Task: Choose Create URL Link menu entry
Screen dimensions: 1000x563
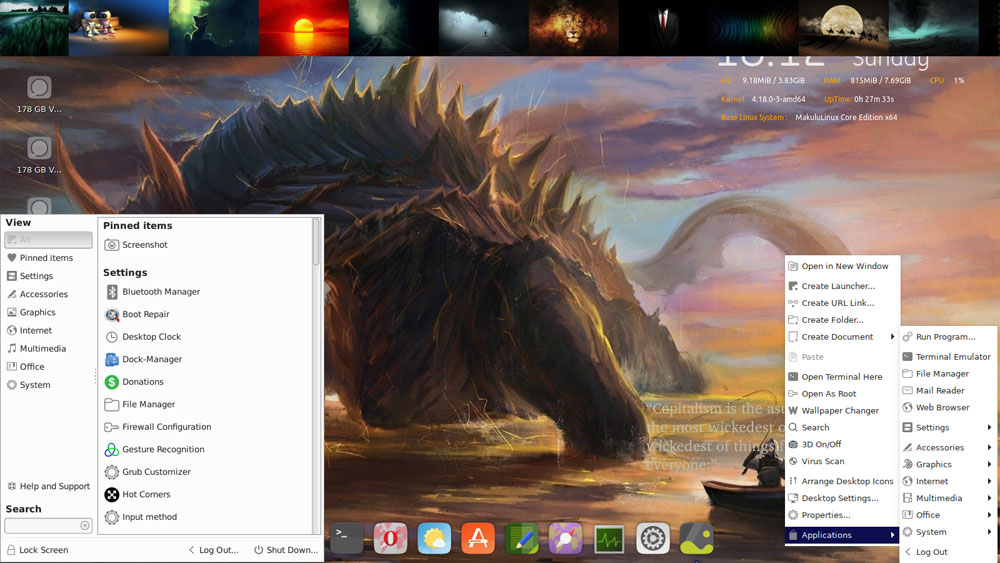Action: point(842,303)
